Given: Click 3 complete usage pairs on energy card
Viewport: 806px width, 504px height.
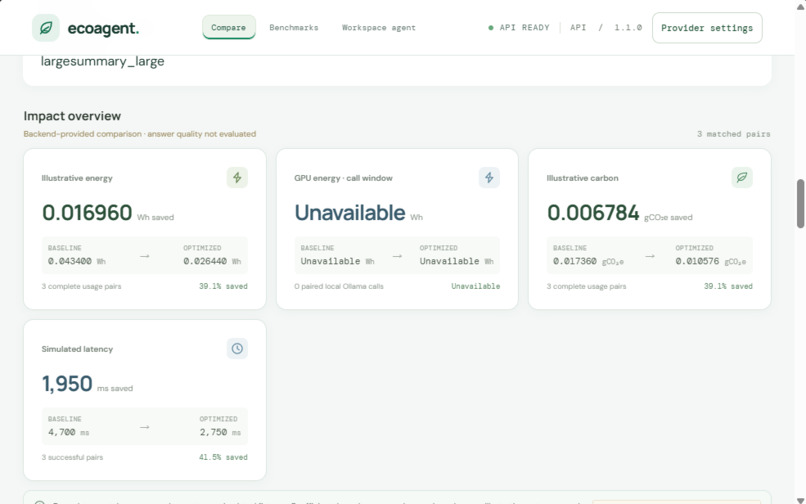Looking at the screenshot, I should [x=82, y=286].
